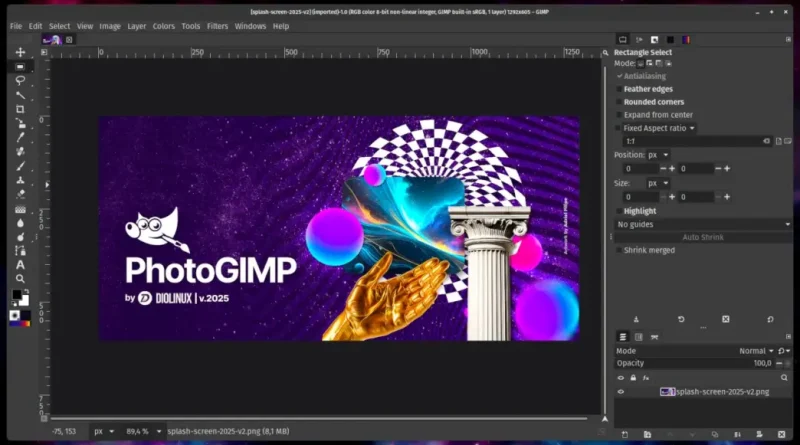Select the Free Select lasso tool
The image size is (800, 445).
pos(20,80)
